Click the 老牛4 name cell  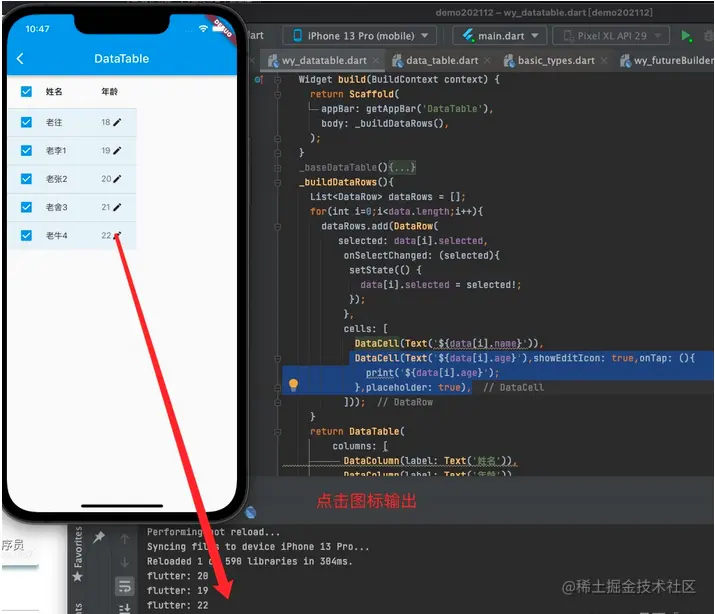57,235
